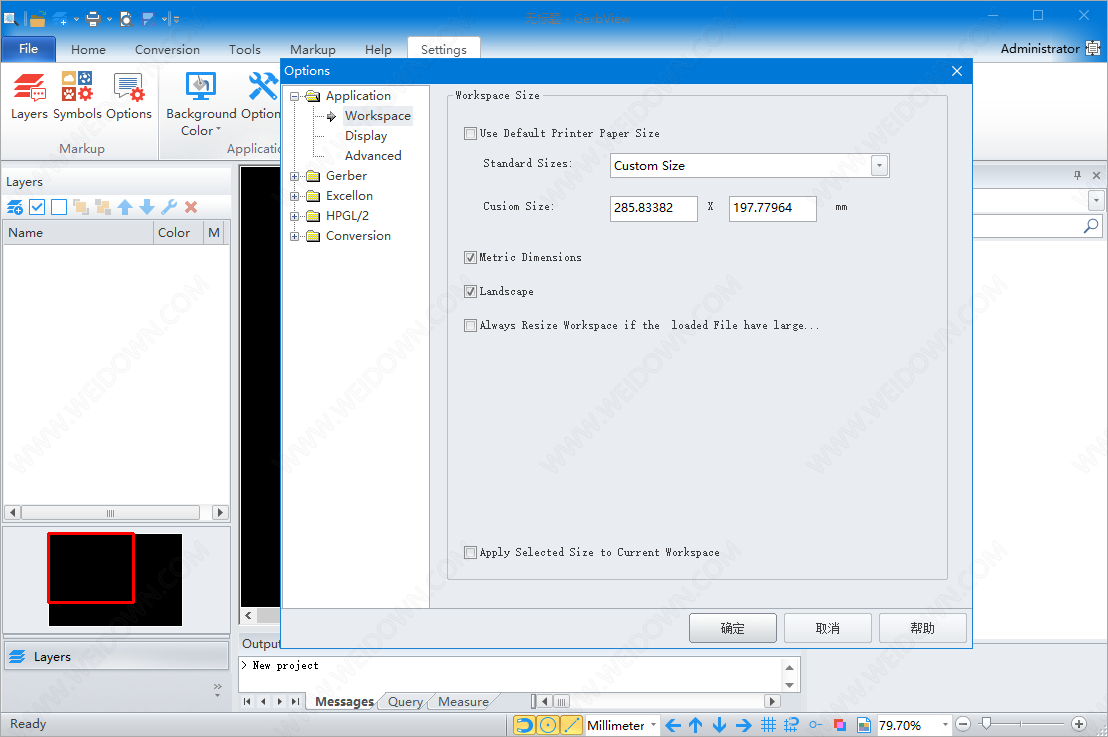The image size is (1108, 737).
Task: Uncheck the Landscape checkbox
Action: pos(471,292)
